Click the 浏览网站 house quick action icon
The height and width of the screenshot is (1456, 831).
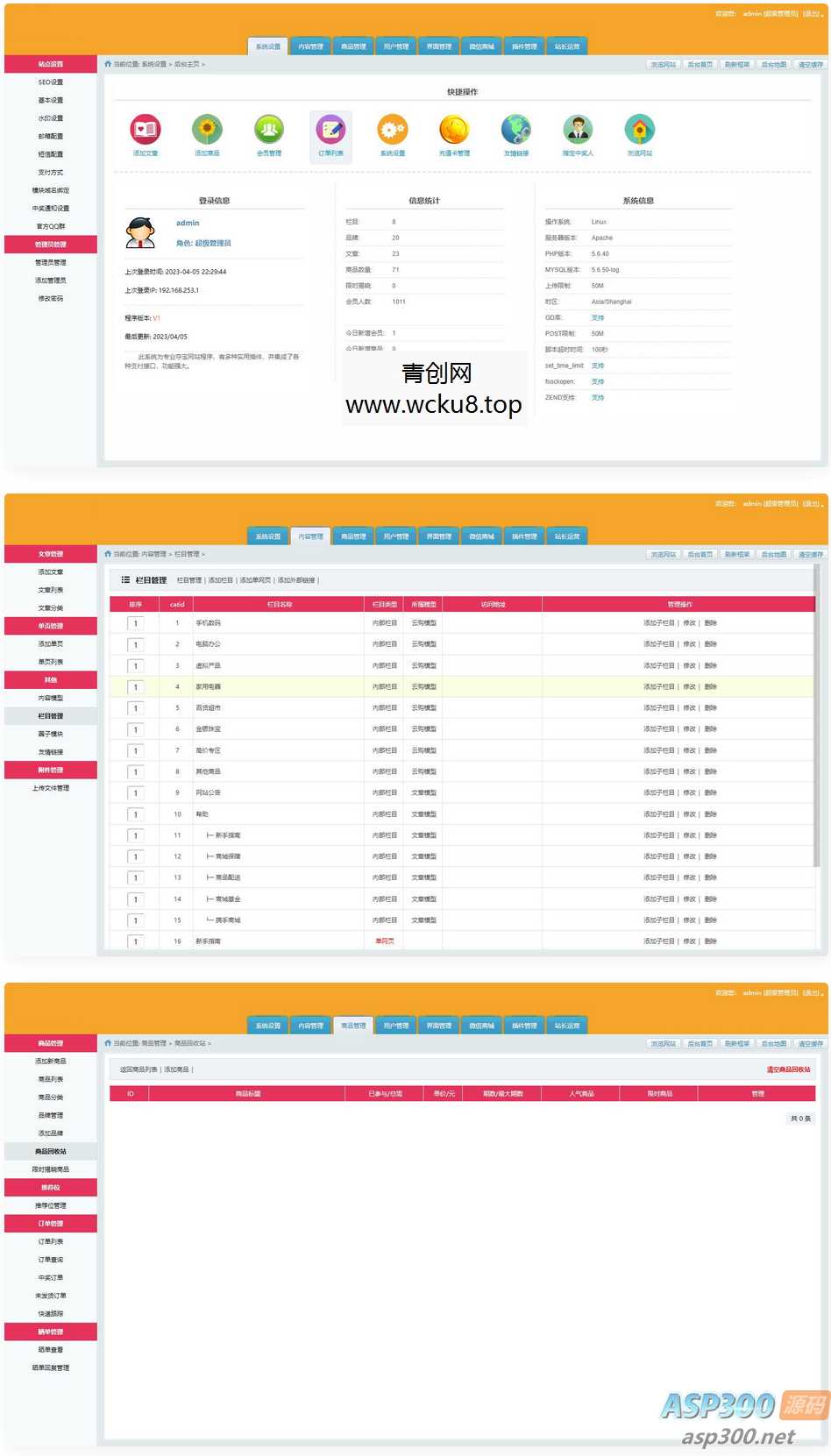[x=640, y=130]
